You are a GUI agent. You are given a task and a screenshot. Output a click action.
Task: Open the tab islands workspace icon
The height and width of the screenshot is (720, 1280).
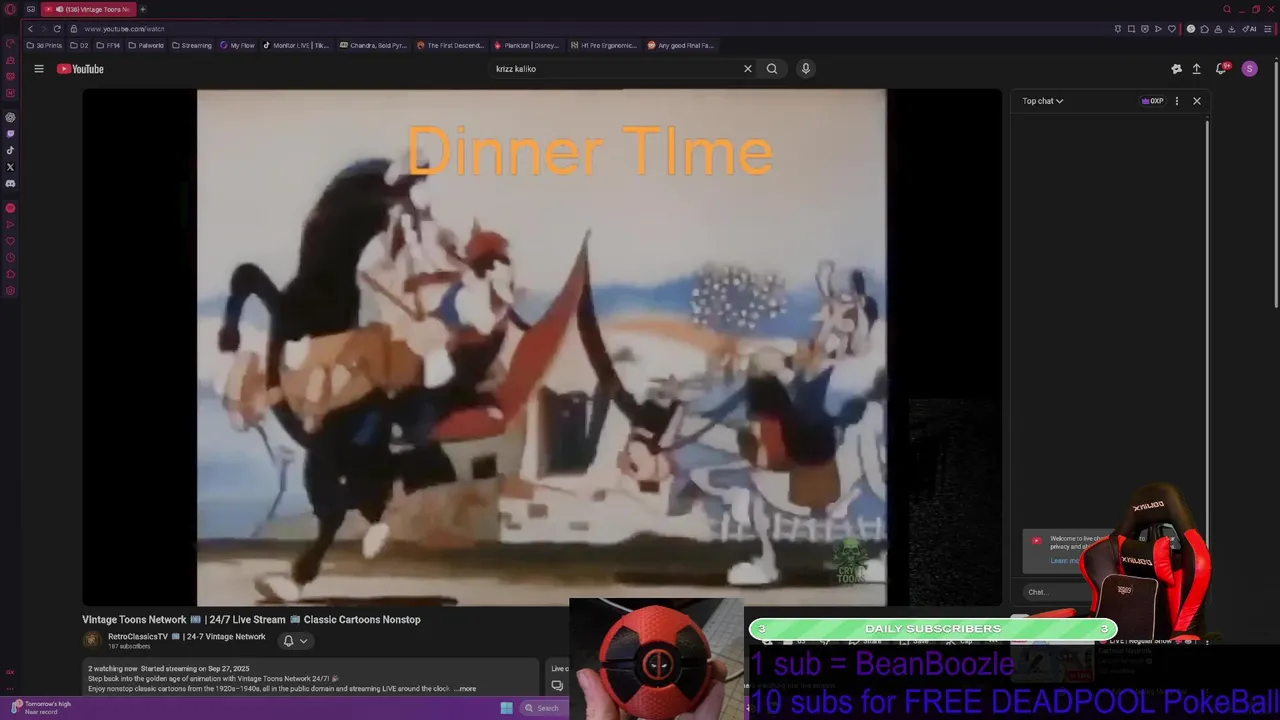(x=31, y=9)
